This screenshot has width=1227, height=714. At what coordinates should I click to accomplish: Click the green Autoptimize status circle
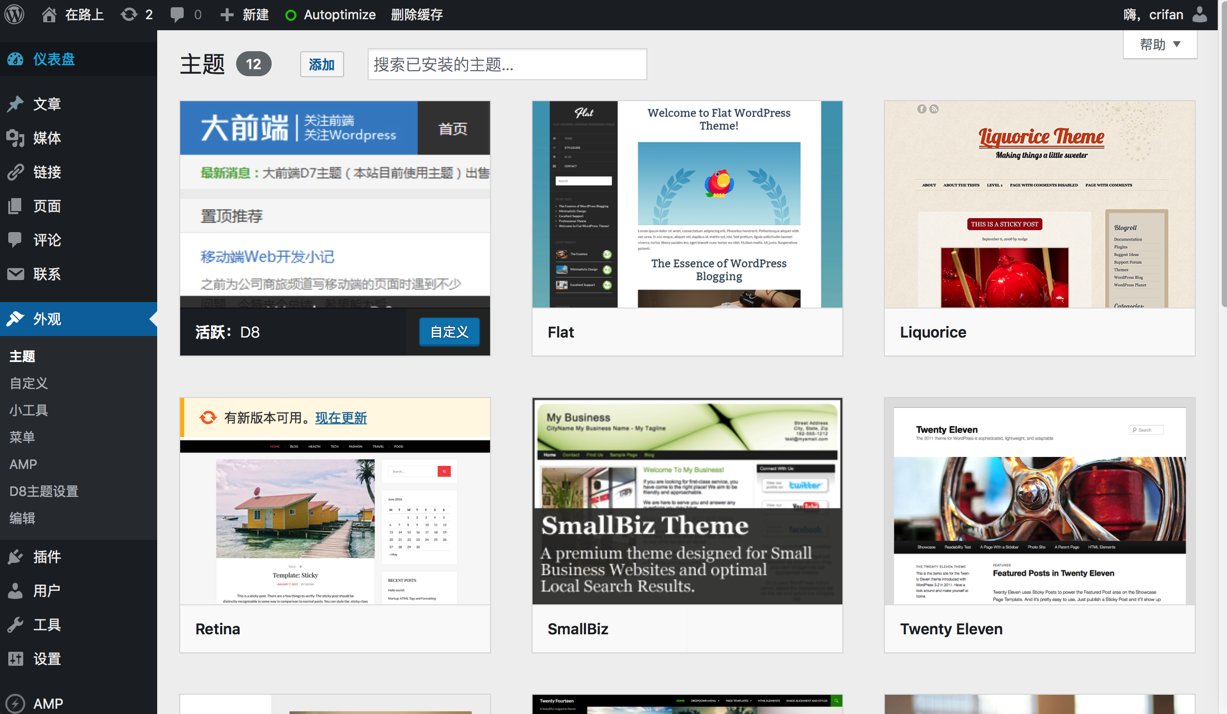(291, 15)
